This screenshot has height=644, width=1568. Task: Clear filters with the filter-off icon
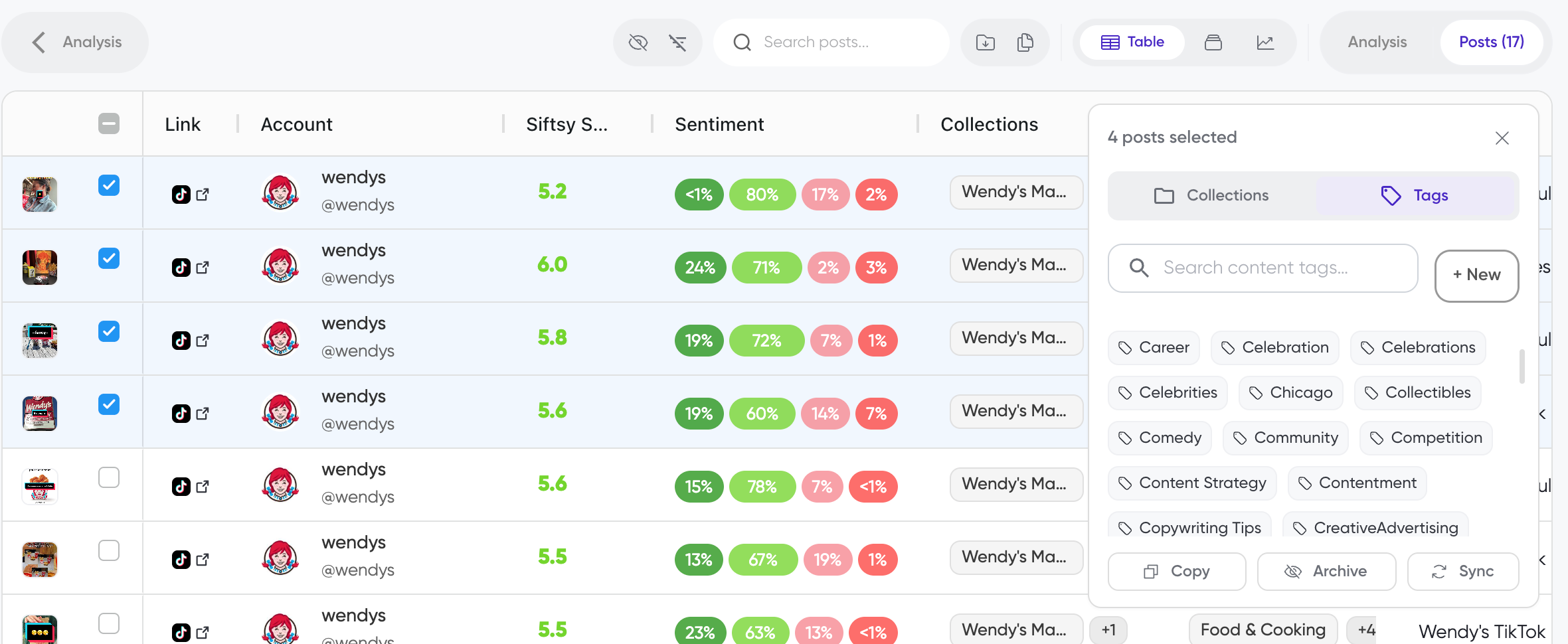(677, 42)
